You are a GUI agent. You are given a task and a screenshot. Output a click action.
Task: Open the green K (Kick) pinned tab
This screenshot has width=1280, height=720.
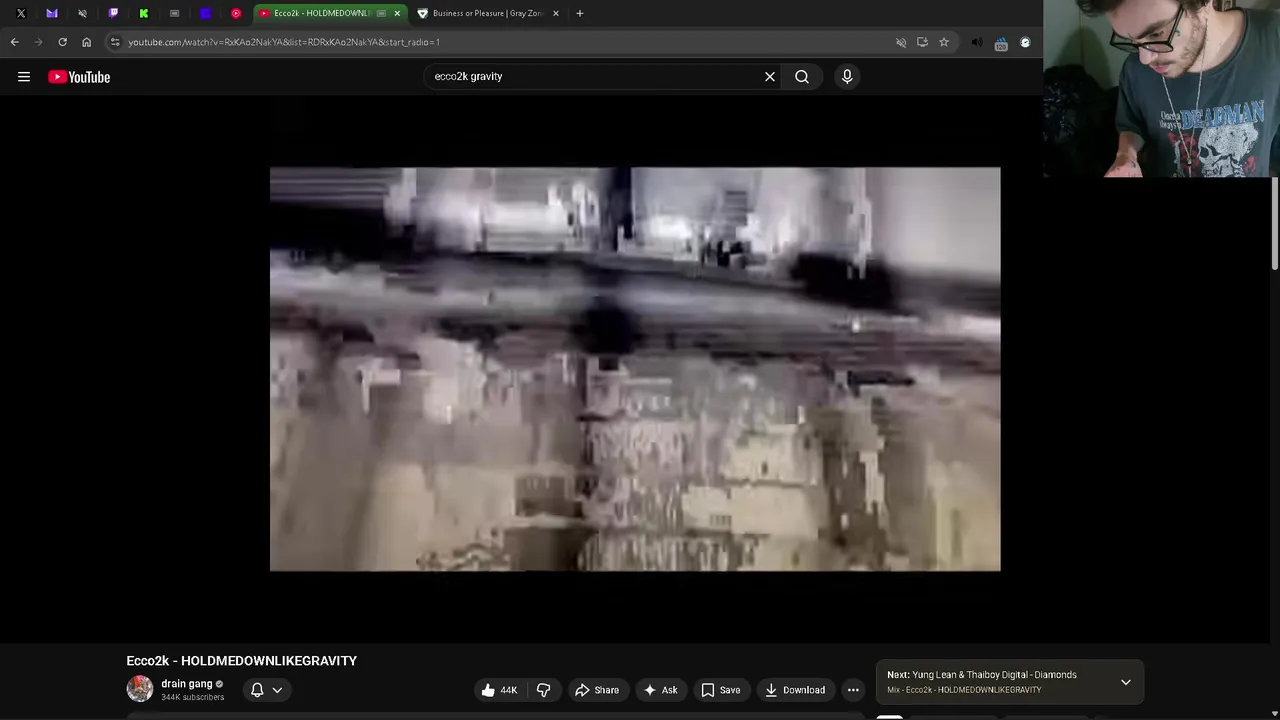pyautogui.click(x=144, y=13)
